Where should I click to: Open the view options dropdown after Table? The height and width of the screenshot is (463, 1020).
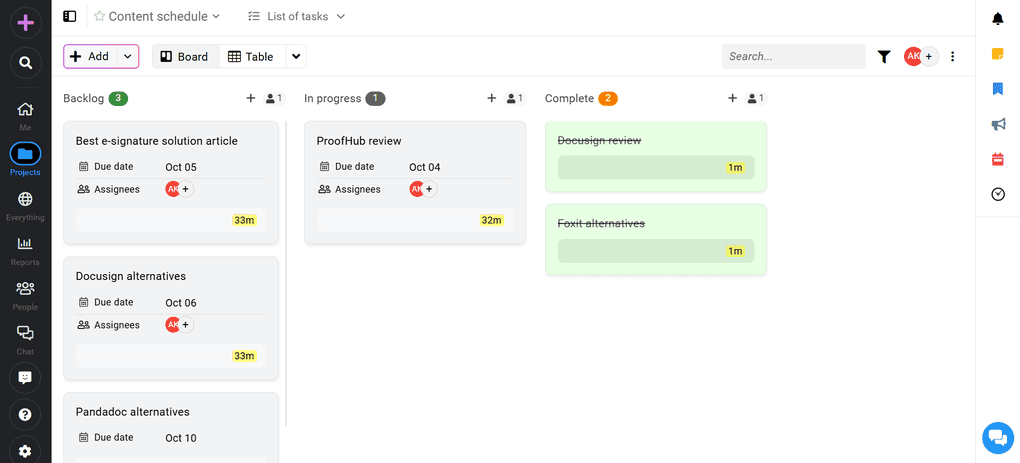click(x=296, y=57)
